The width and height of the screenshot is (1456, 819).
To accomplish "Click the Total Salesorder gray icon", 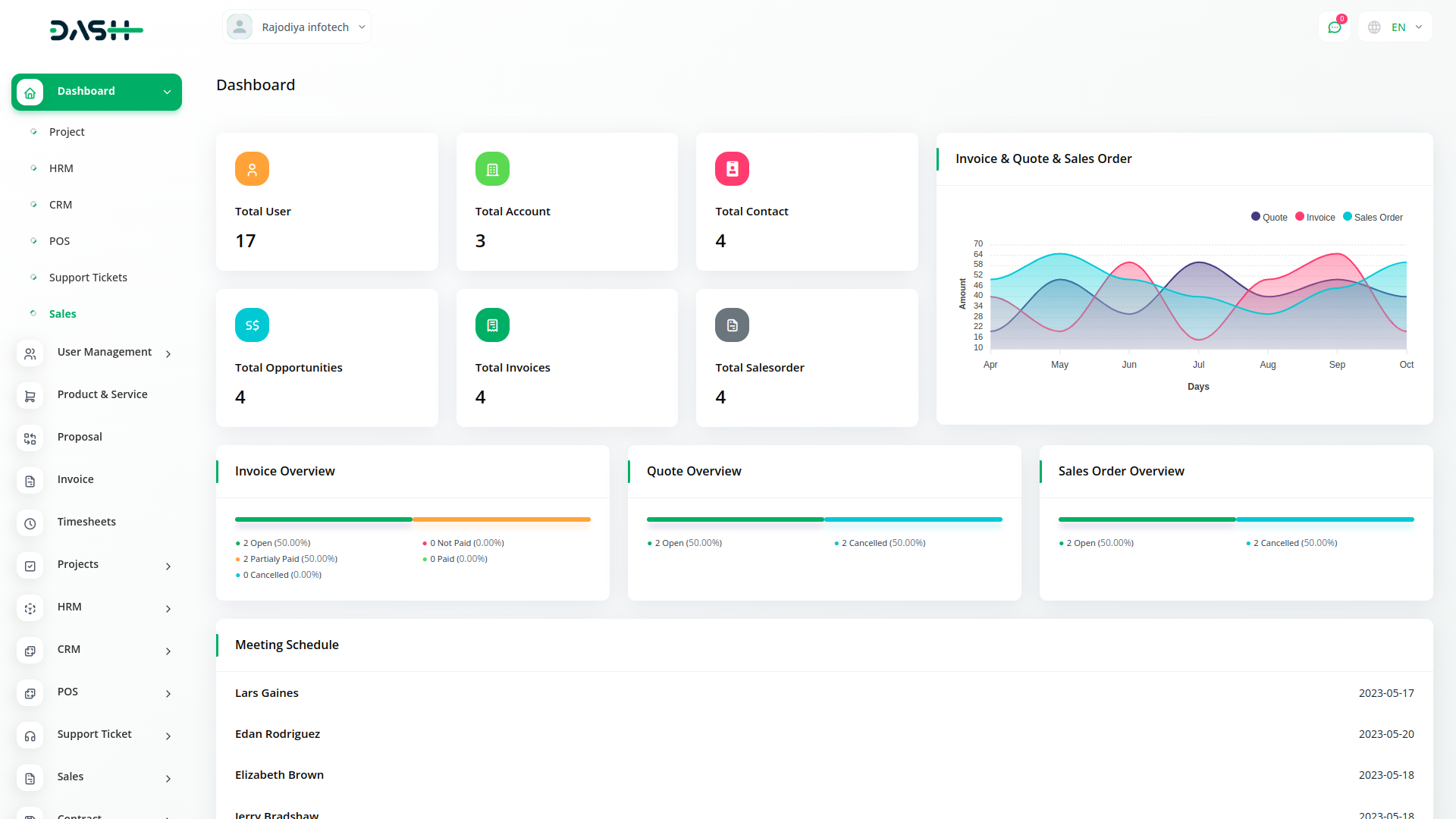I will click(732, 325).
